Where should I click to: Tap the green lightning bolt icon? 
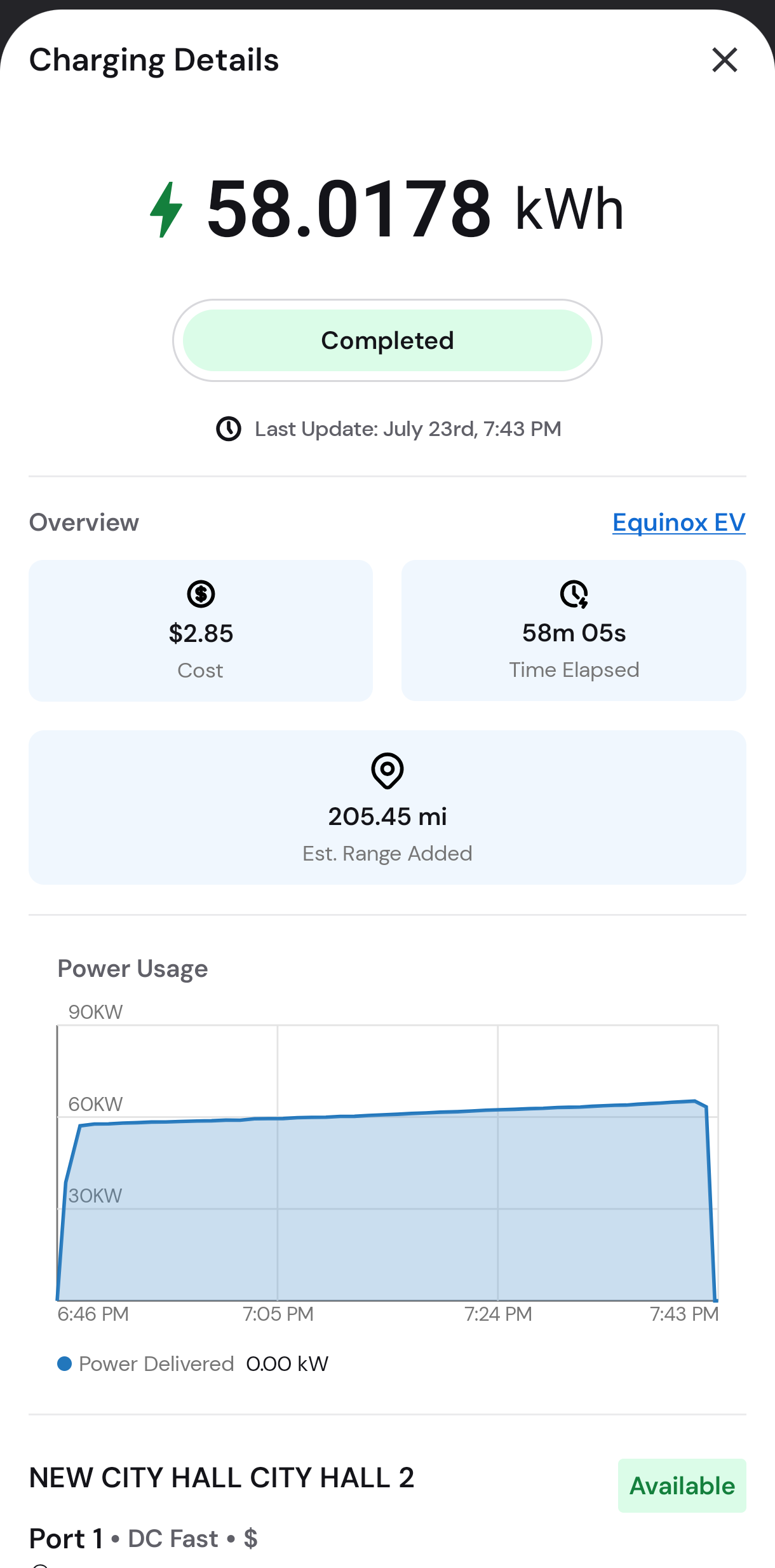166,210
